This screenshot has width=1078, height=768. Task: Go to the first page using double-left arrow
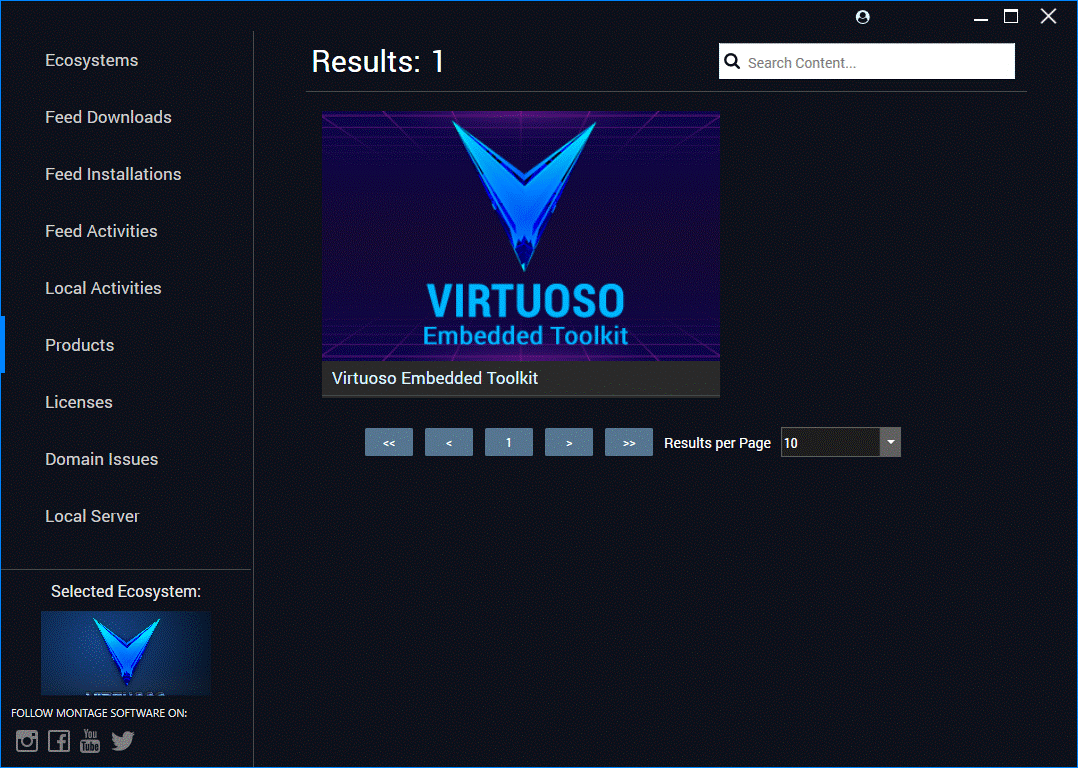389,441
